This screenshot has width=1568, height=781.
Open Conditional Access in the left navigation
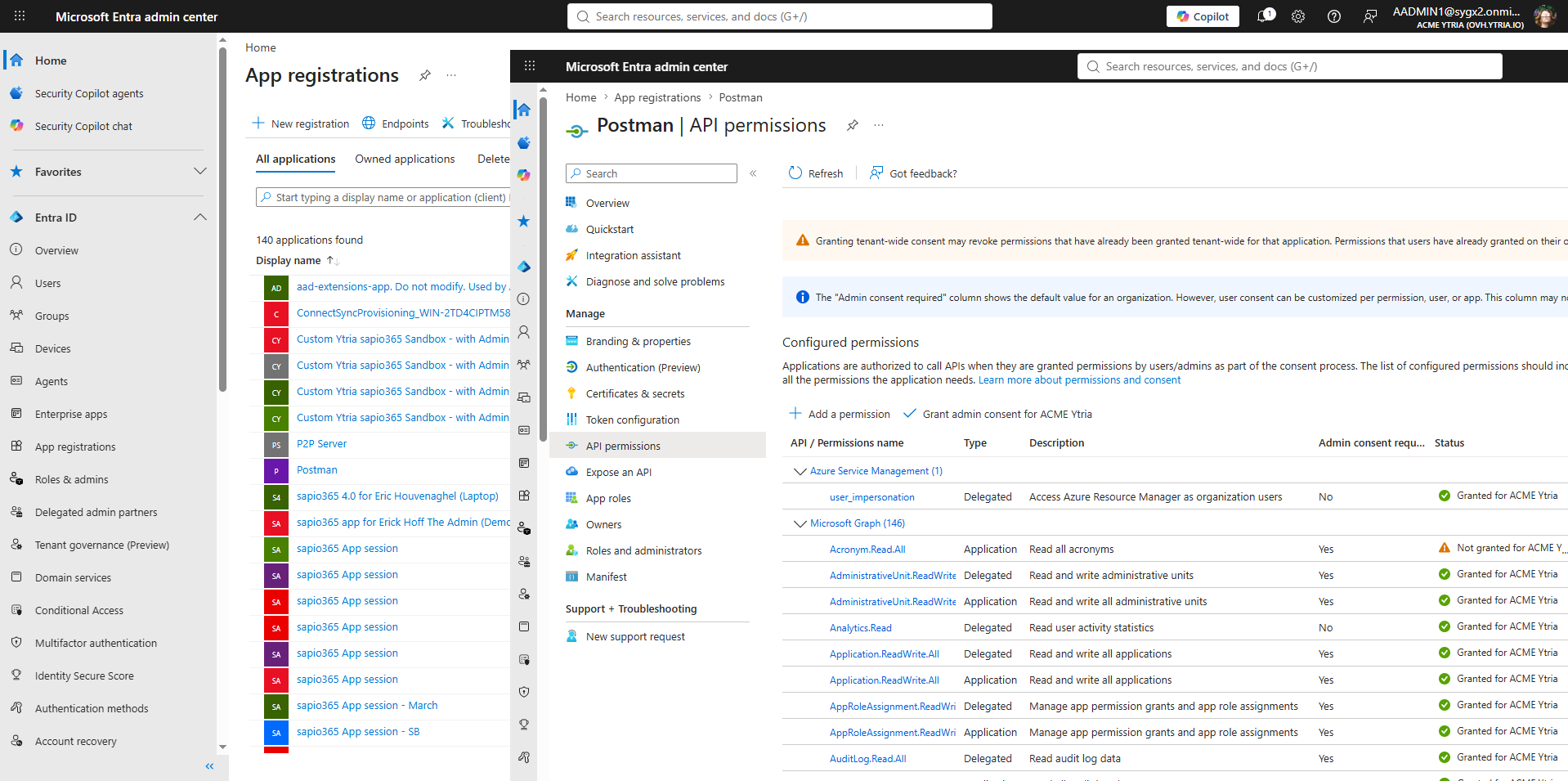79,611
